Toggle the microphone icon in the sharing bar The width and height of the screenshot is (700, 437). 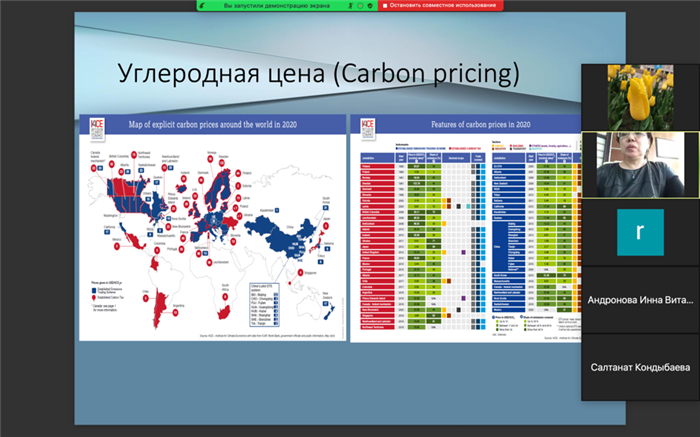point(348,6)
